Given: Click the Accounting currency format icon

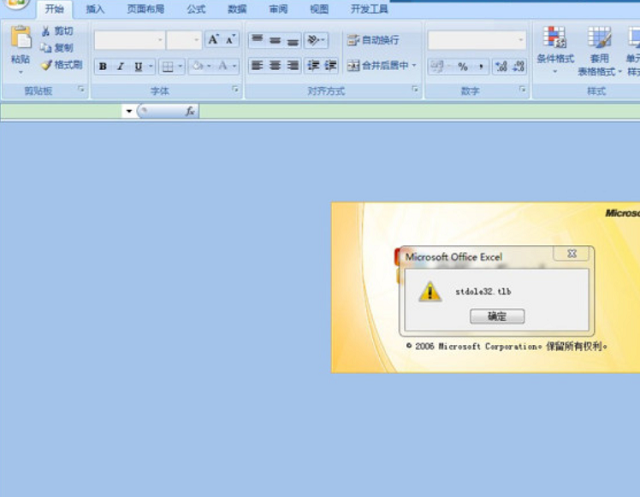Looking at the screenshot, I should 436,66.
